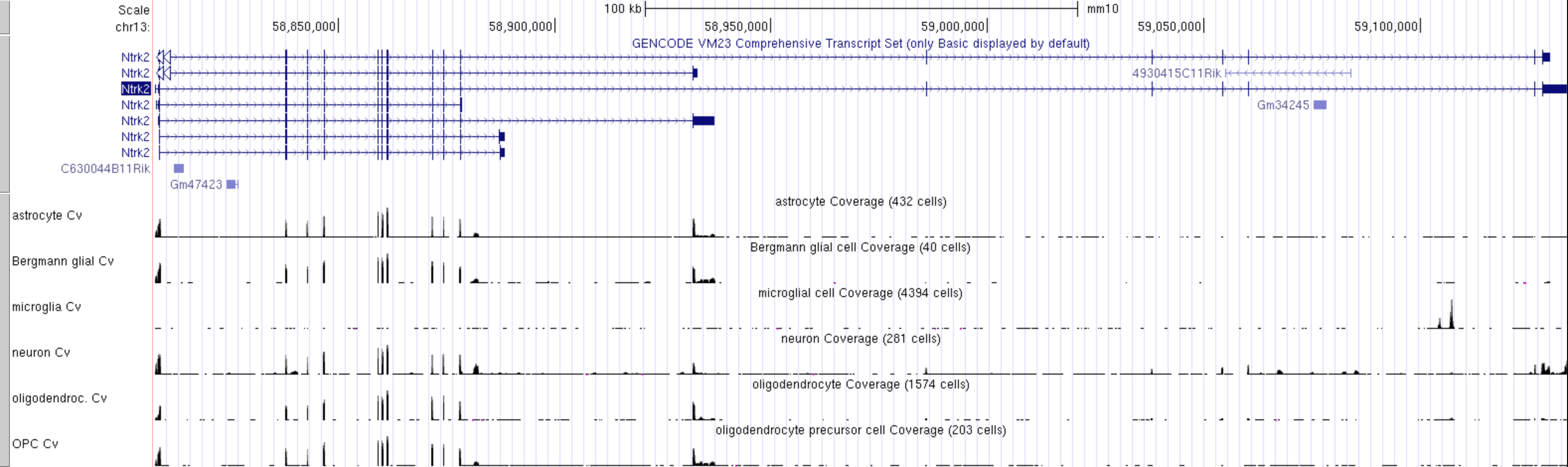Screen dimensions: 1568x467
Task: Click the C630044B11Rik gene block
Action: click(178, 168)
